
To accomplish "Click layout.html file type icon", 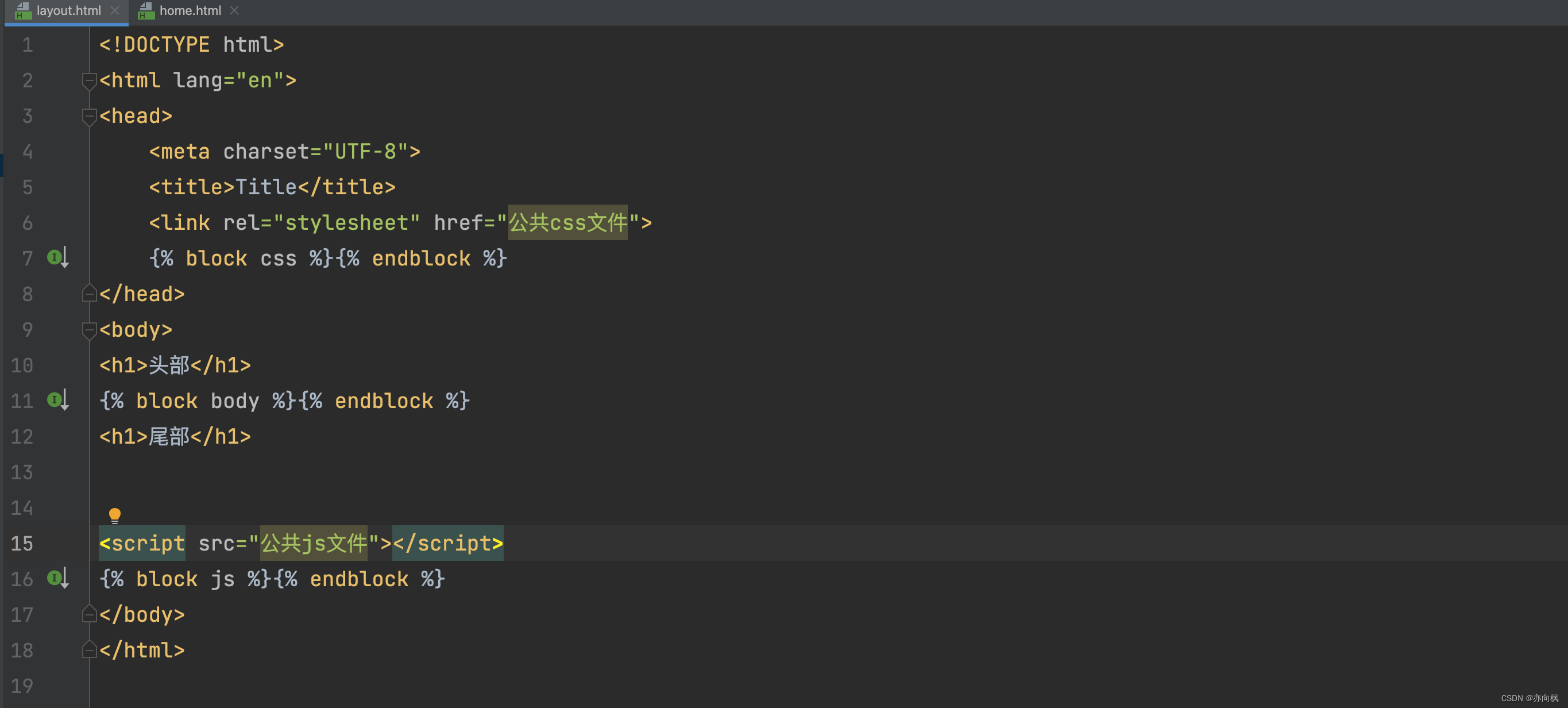I will click(x=22, y=11).
